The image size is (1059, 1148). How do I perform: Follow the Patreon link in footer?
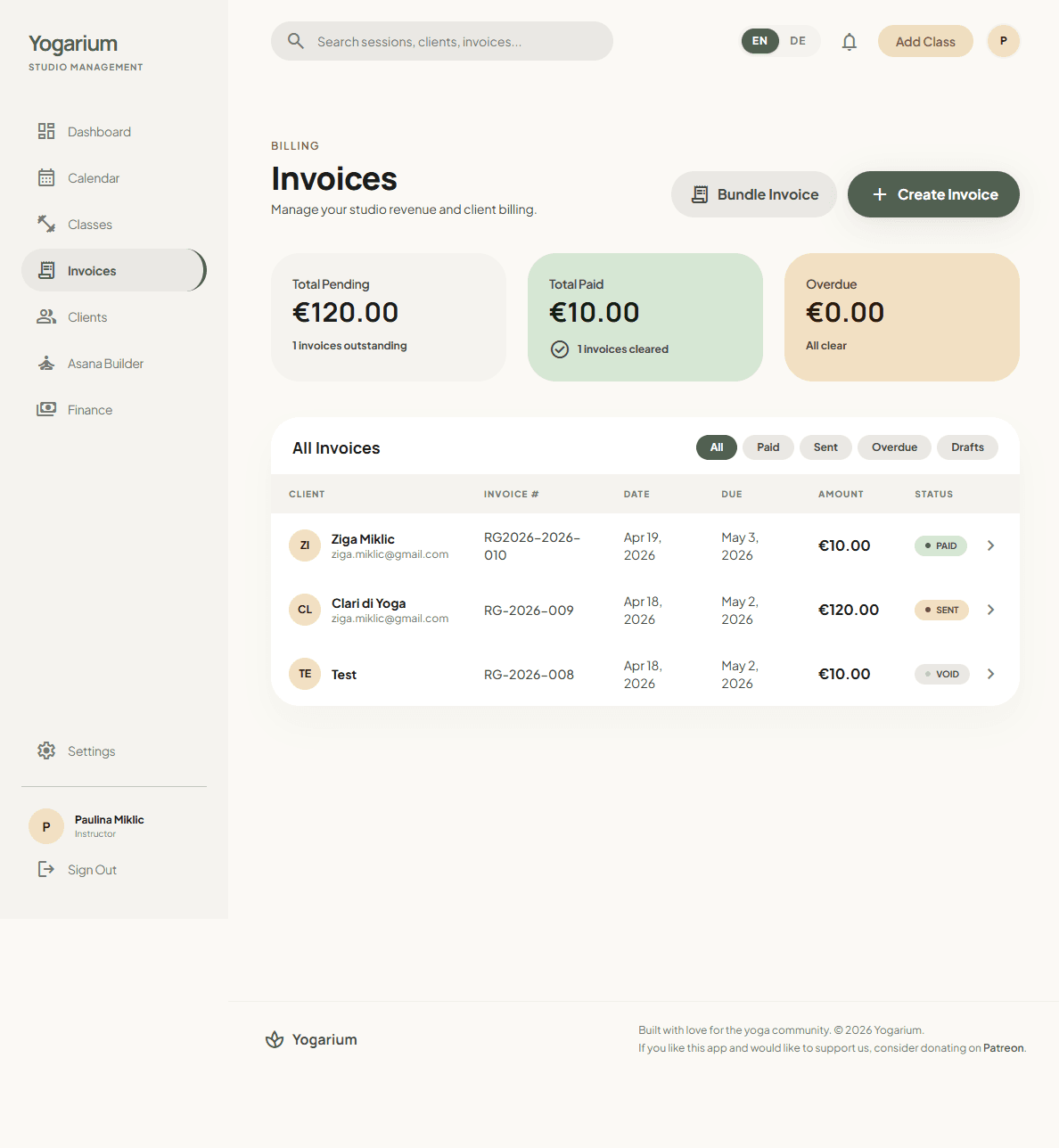(x=1003, y=1048)
